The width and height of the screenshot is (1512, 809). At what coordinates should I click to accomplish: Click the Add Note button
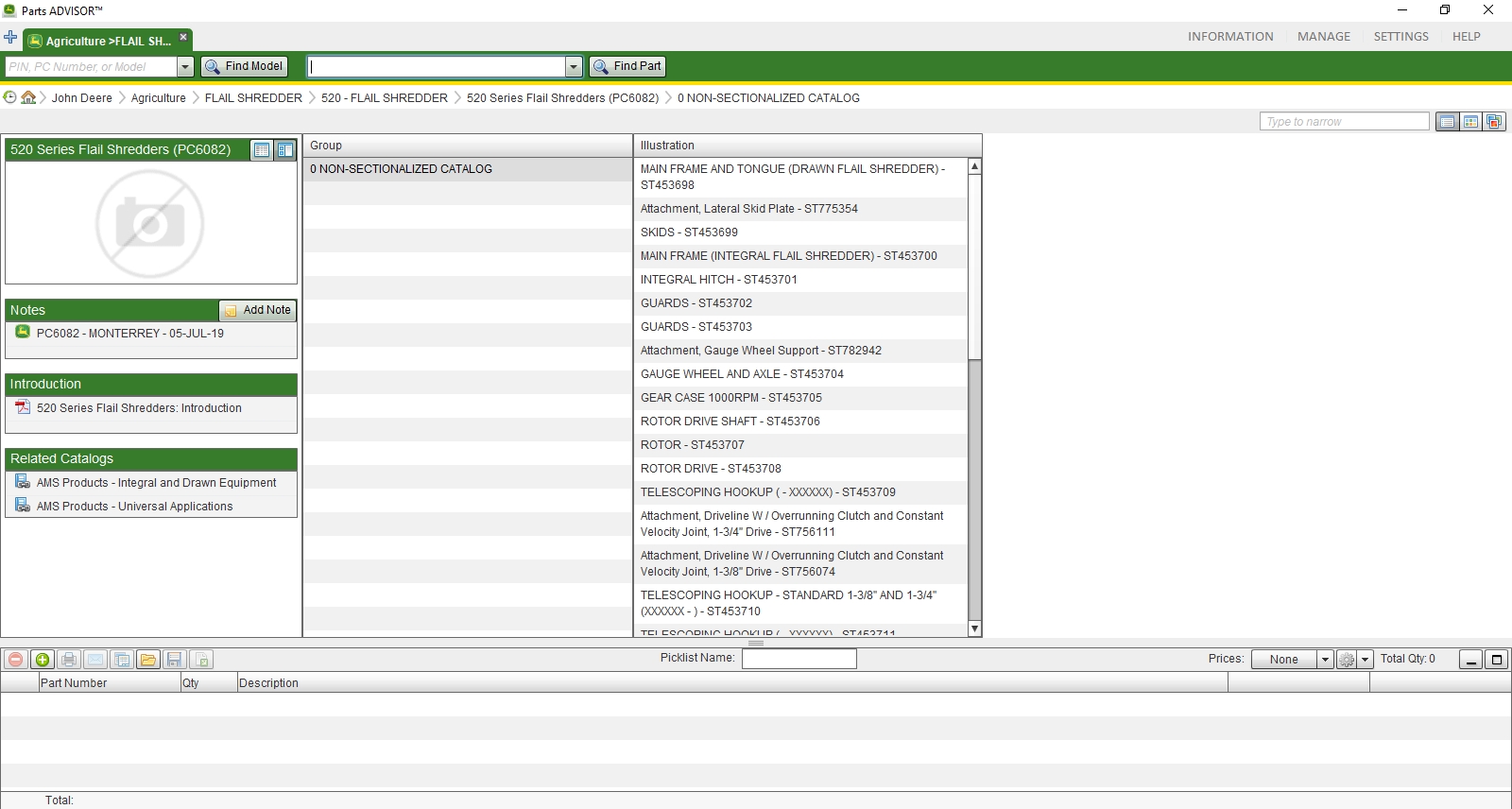(258, 310)
